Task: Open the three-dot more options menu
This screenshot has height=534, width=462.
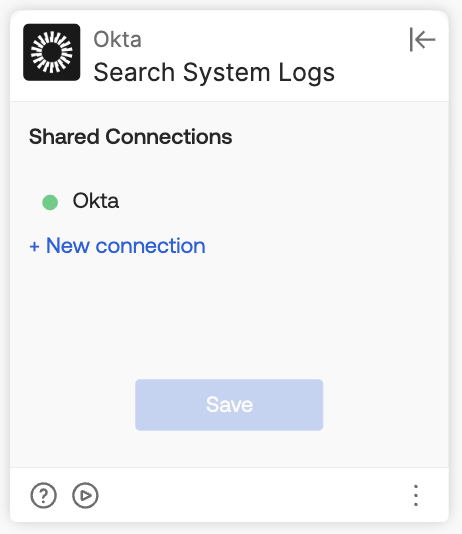Action: click(x=416, y=495)
